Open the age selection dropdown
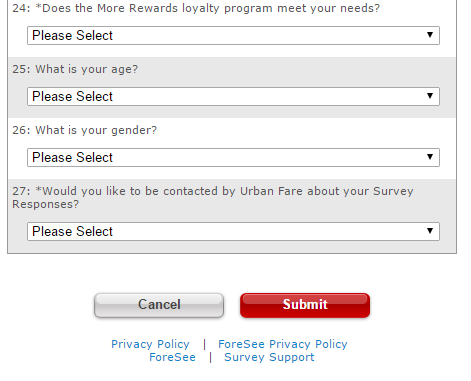471x381 pixels. coord(233,96)
